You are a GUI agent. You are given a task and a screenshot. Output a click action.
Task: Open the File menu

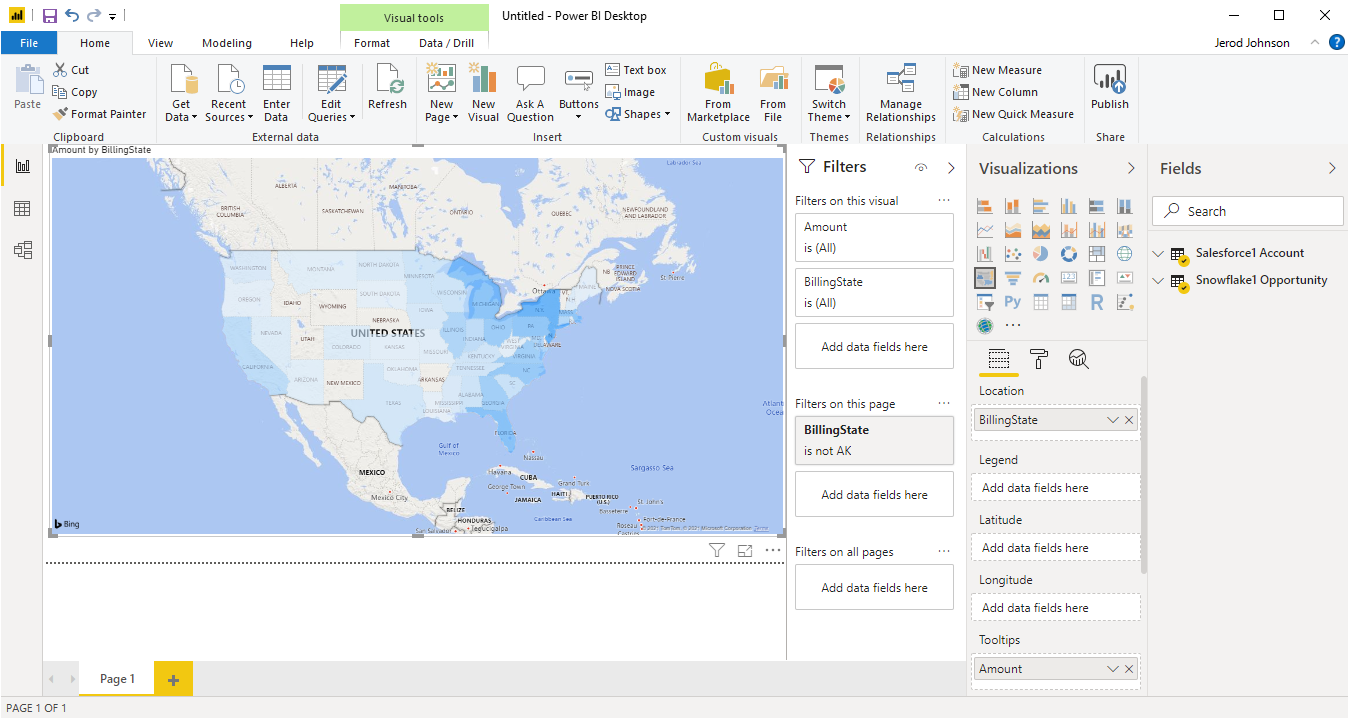pos(29,43)
